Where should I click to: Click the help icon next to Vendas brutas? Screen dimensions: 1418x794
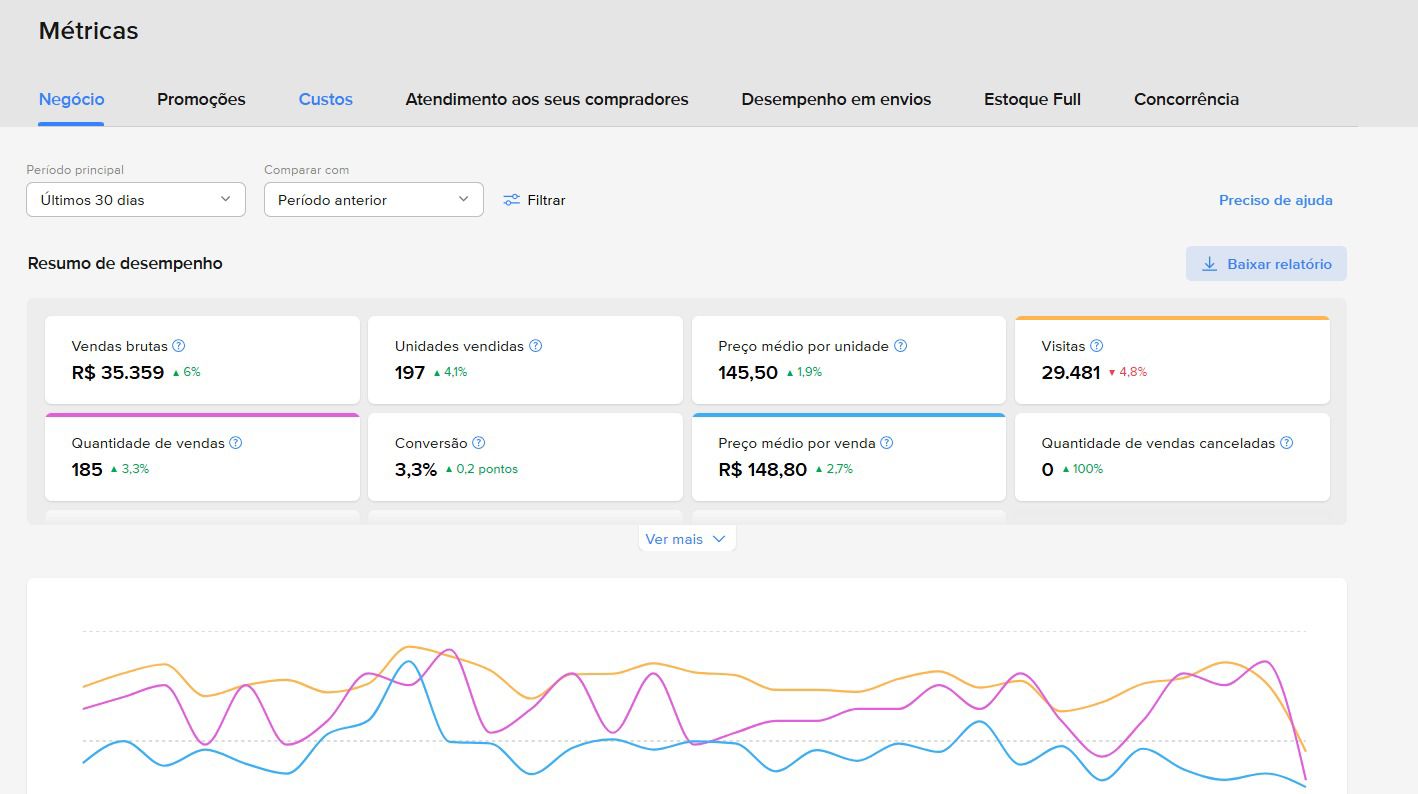coord(178,345)
